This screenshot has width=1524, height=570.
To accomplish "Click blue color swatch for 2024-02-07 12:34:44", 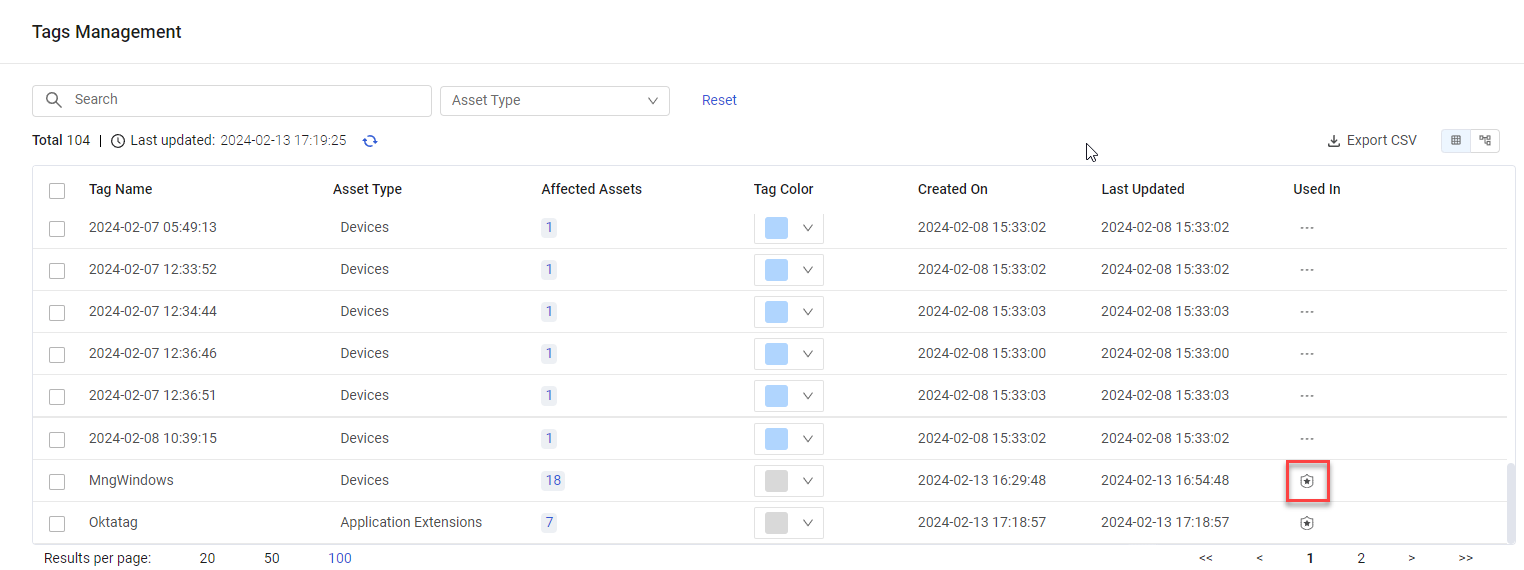I will click(776, 312).
